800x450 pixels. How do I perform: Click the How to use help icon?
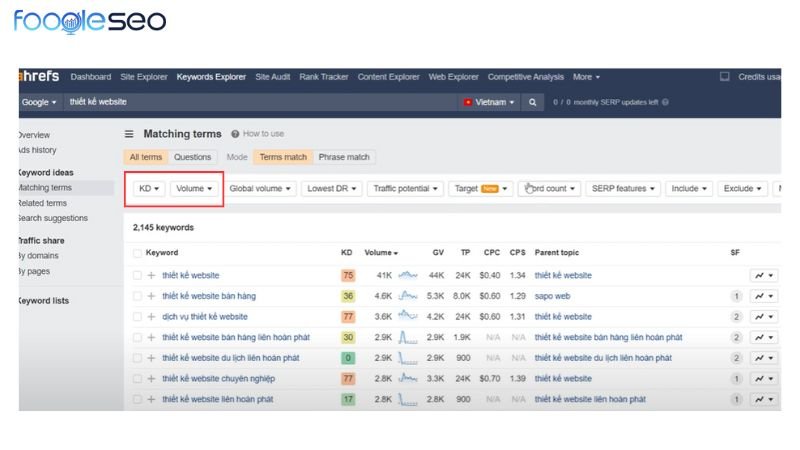coord(235,134)
